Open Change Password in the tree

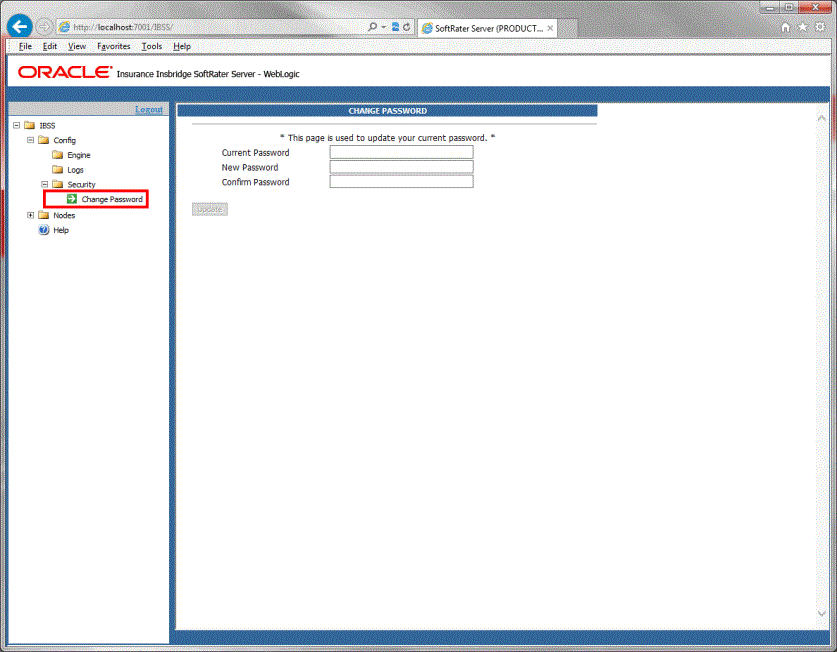(112, 199)
